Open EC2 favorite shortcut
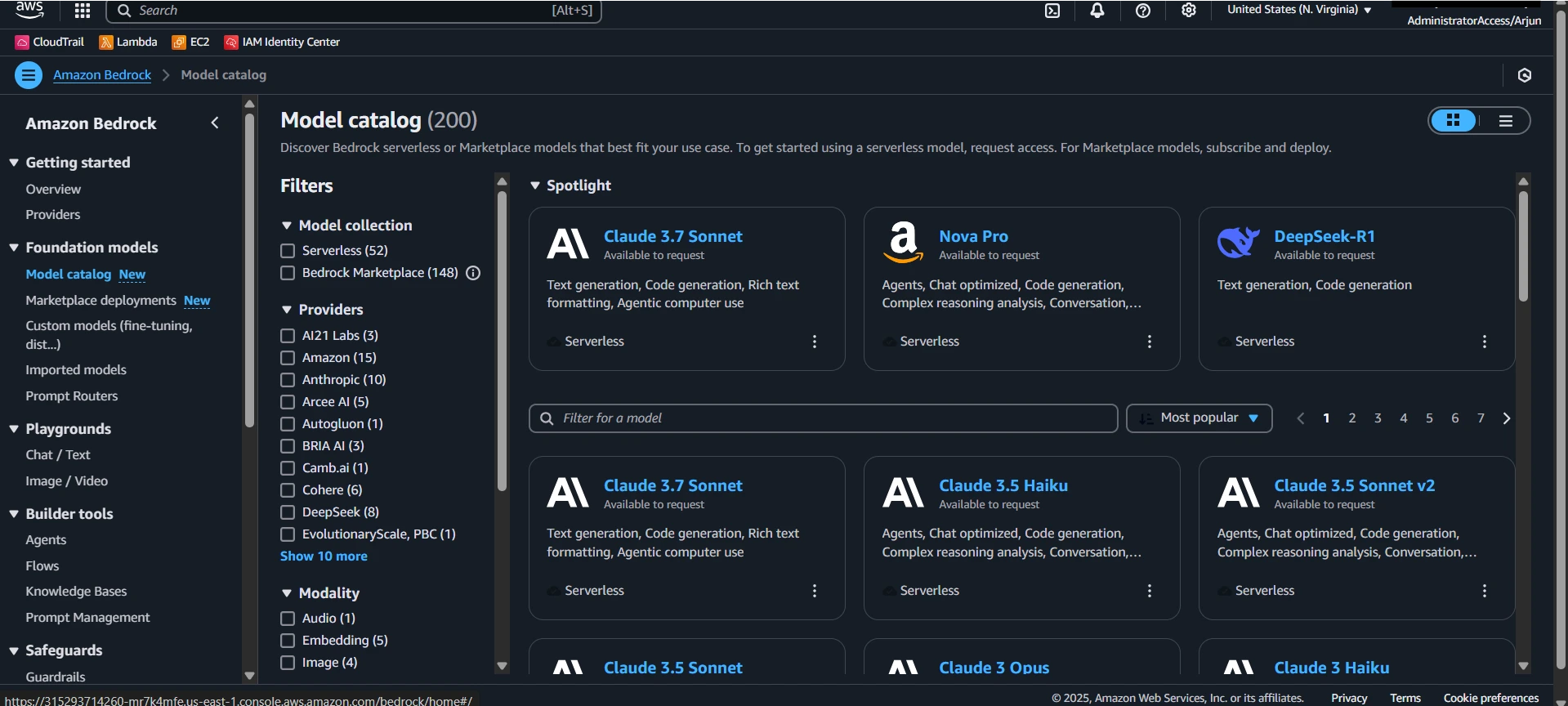1568x706 pixels. pyautogui.click(x=191, y=42)
